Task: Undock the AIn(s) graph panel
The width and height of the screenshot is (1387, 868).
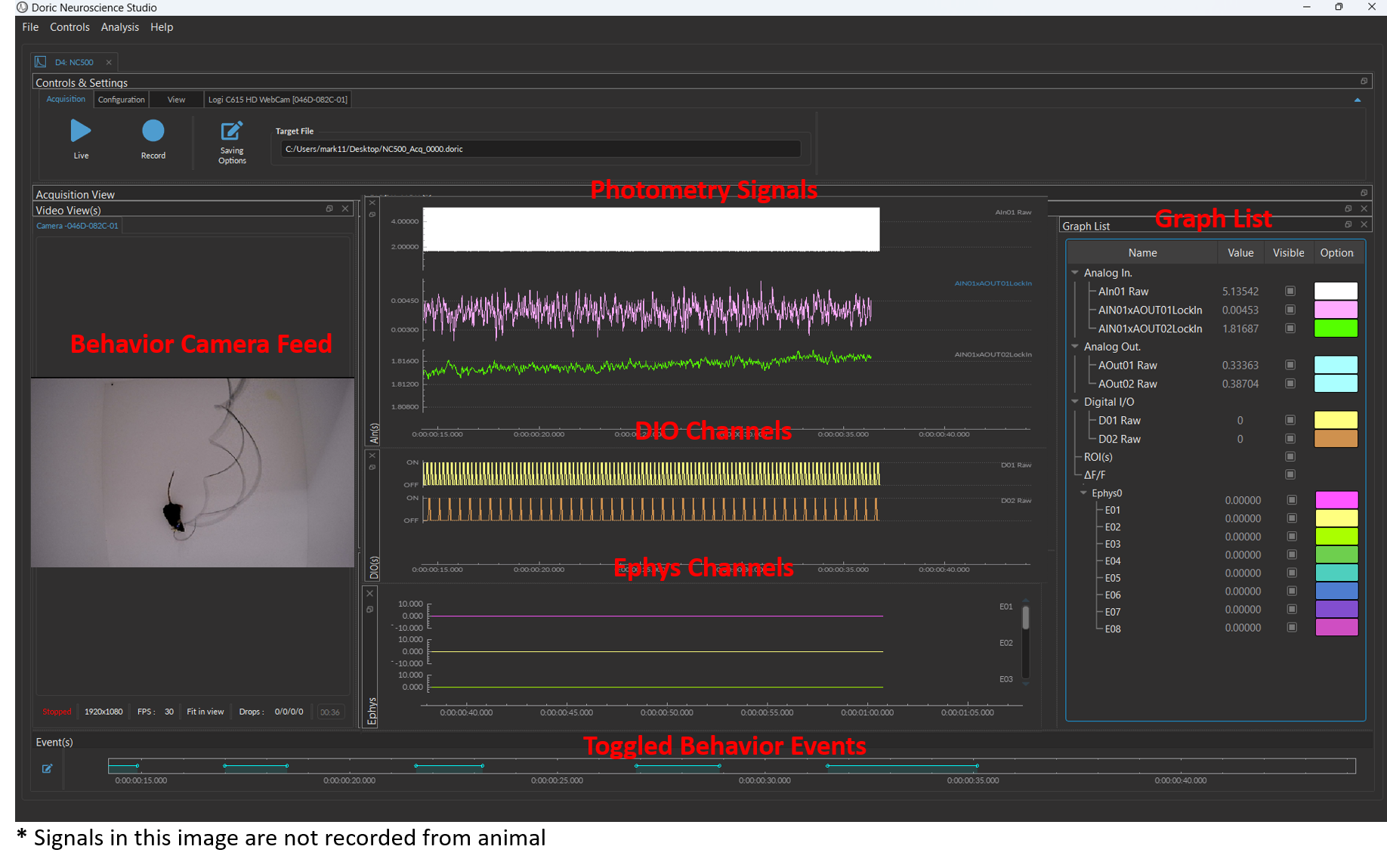Action: pyautogui.click(x=372, y=215)
